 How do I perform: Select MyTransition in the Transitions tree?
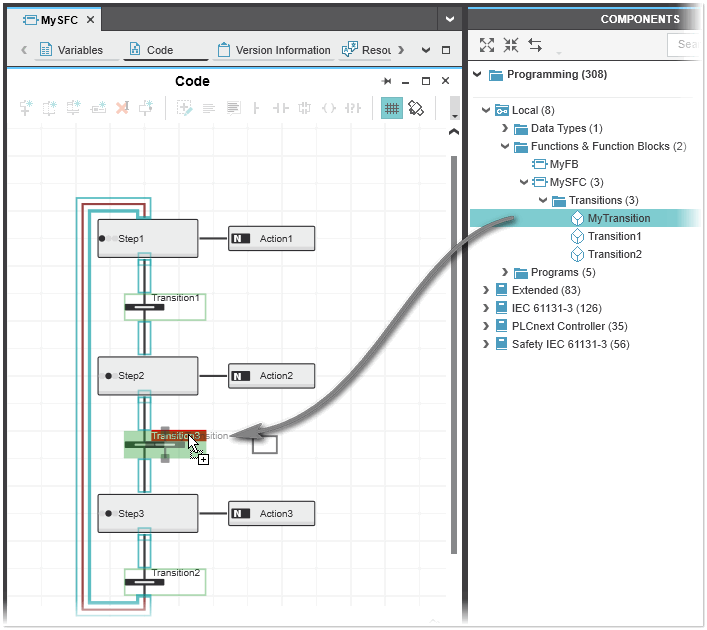(618, 218)
